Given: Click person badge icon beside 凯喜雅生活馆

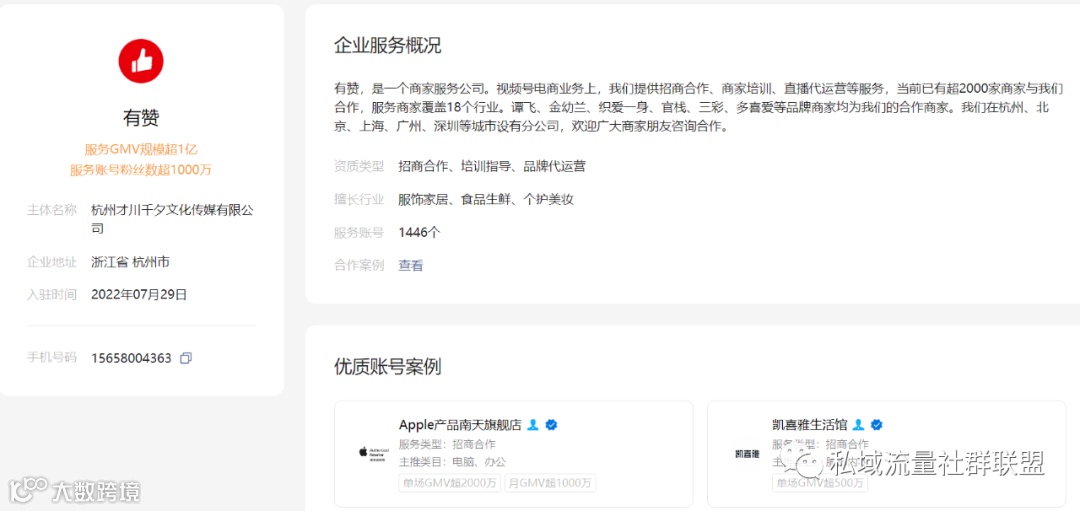Looking at the screenshot, I should click(858, 425).
